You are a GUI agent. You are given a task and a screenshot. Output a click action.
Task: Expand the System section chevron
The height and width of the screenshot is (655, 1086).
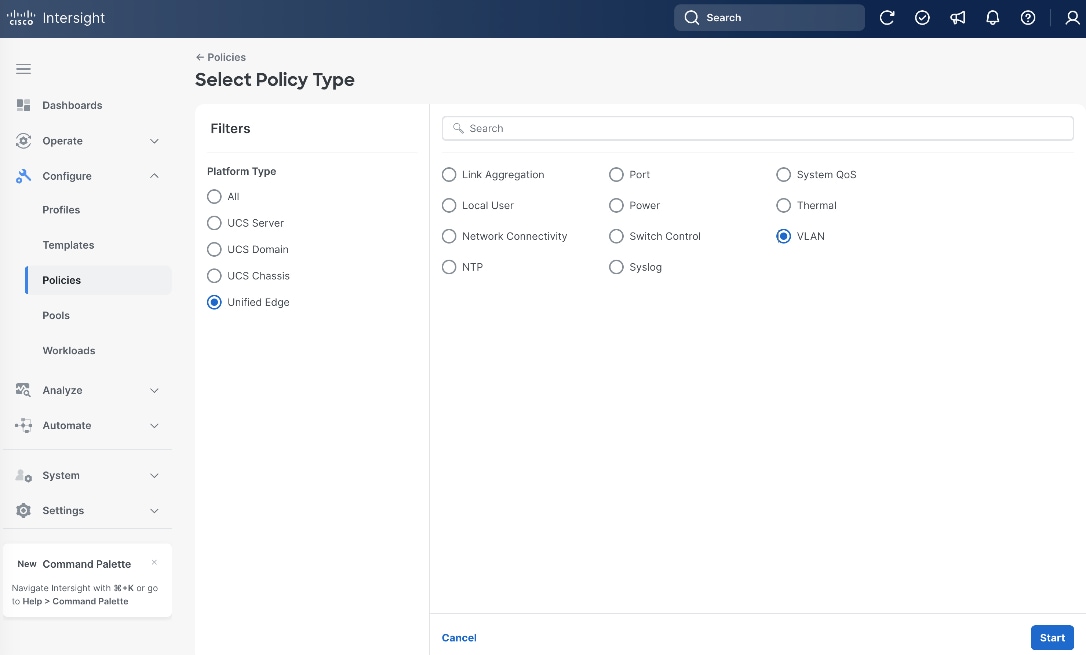click(x=154, y=476)
